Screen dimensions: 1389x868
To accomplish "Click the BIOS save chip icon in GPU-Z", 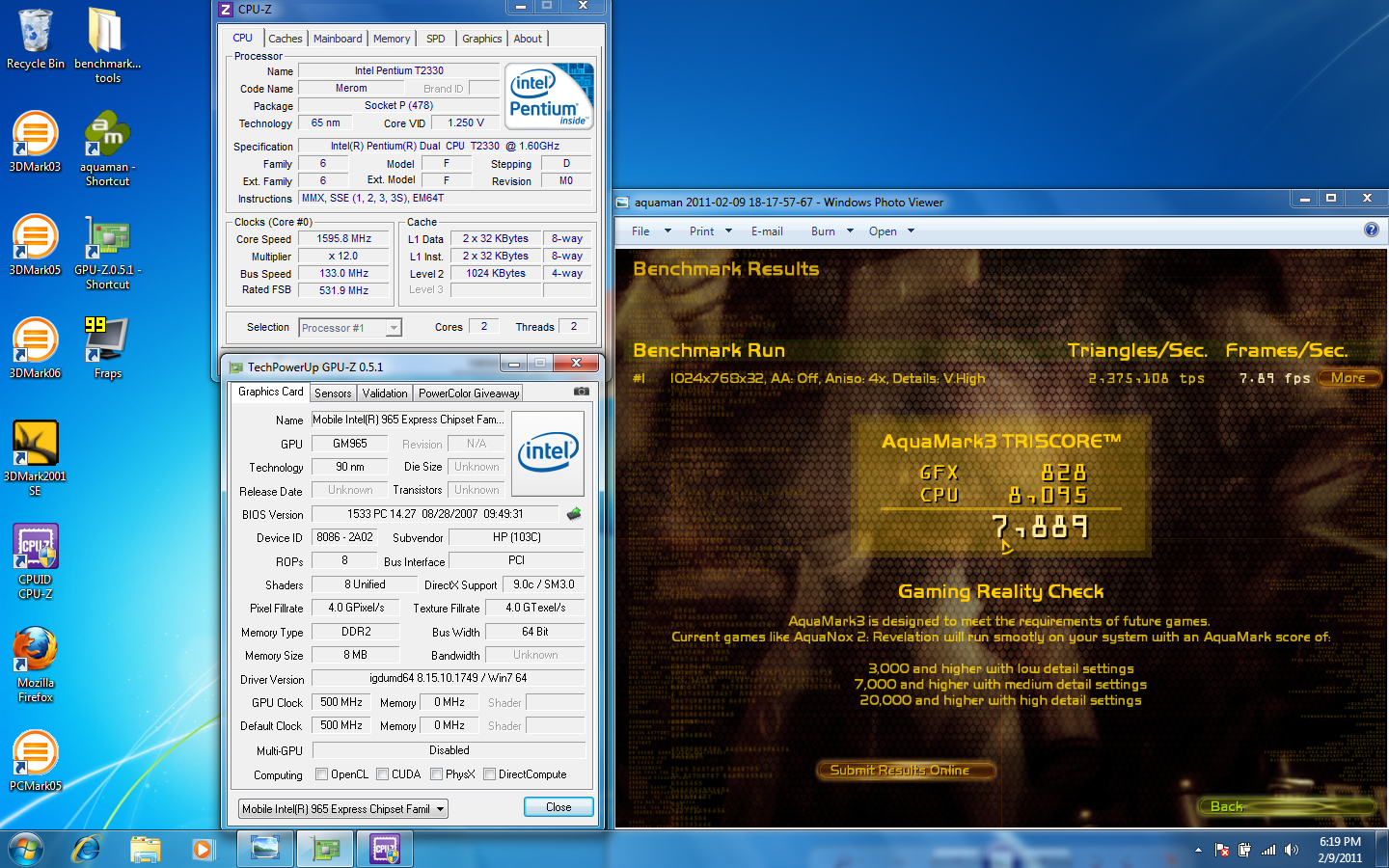I will (x=574, y=514).
